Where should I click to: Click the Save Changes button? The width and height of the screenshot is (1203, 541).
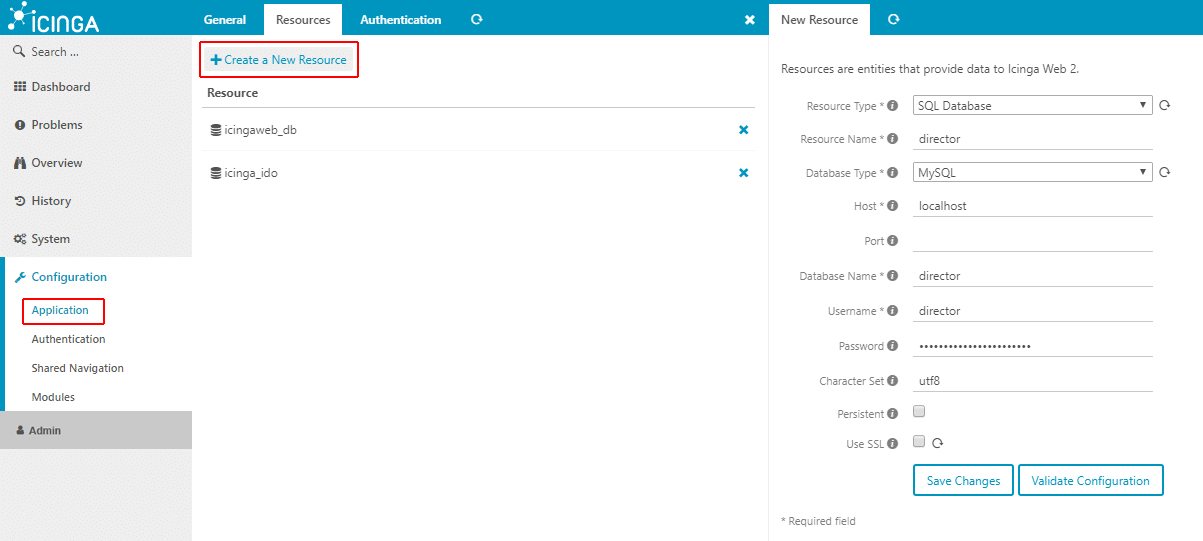963,480
